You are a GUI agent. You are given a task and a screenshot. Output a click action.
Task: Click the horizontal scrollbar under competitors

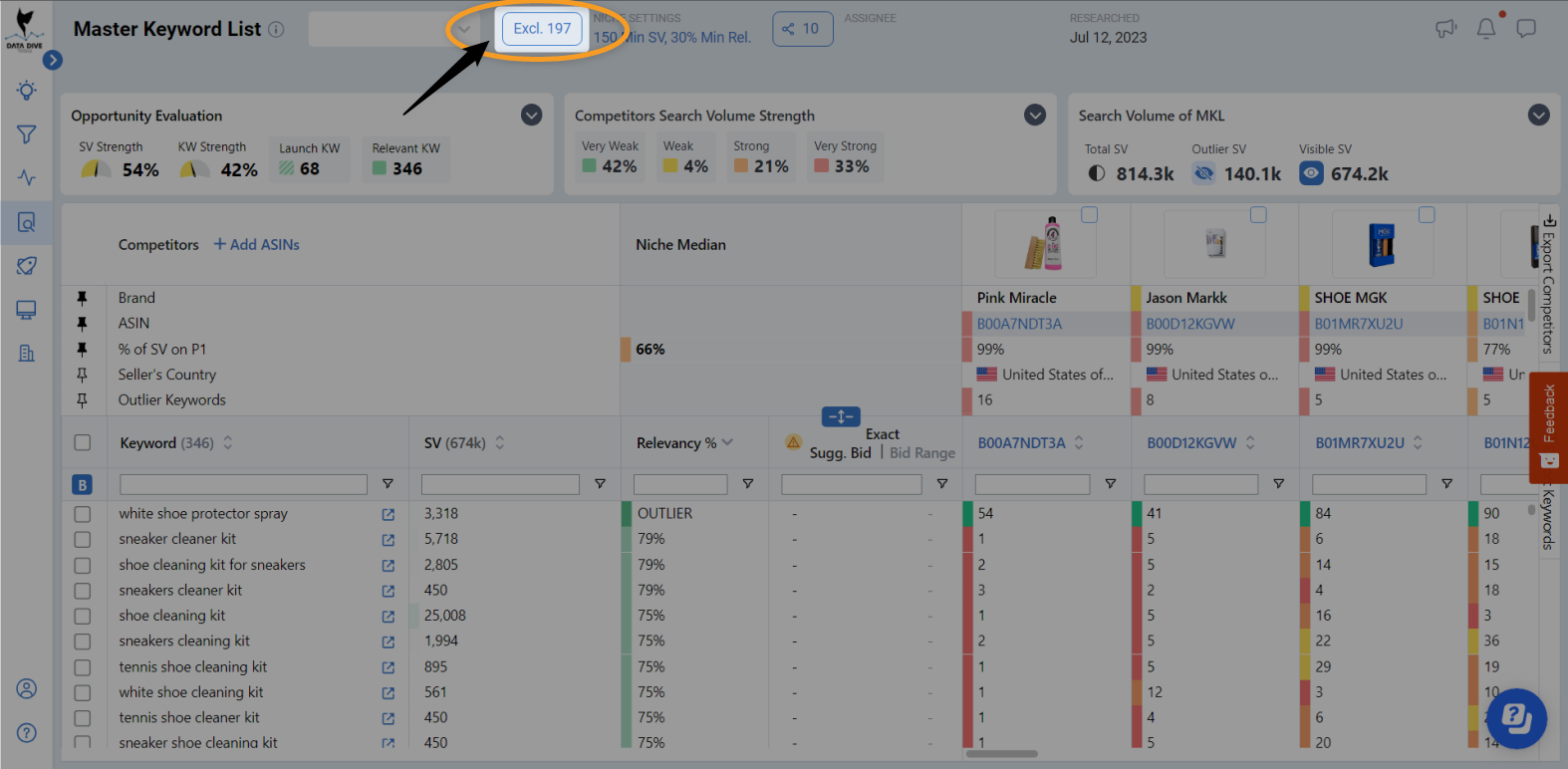click(1001, 754)
